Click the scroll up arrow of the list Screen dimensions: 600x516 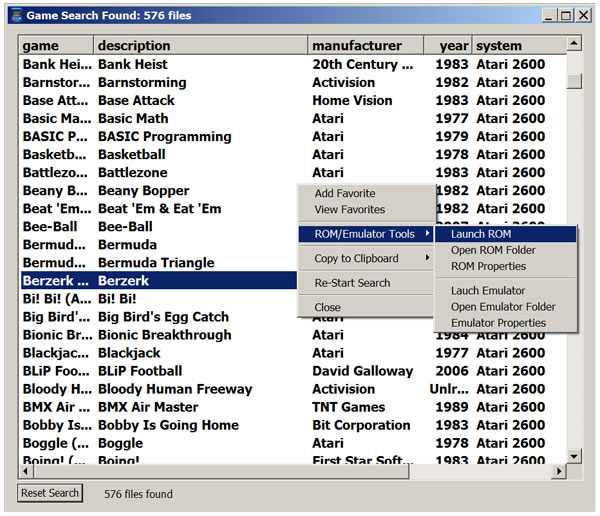point(573,44)
